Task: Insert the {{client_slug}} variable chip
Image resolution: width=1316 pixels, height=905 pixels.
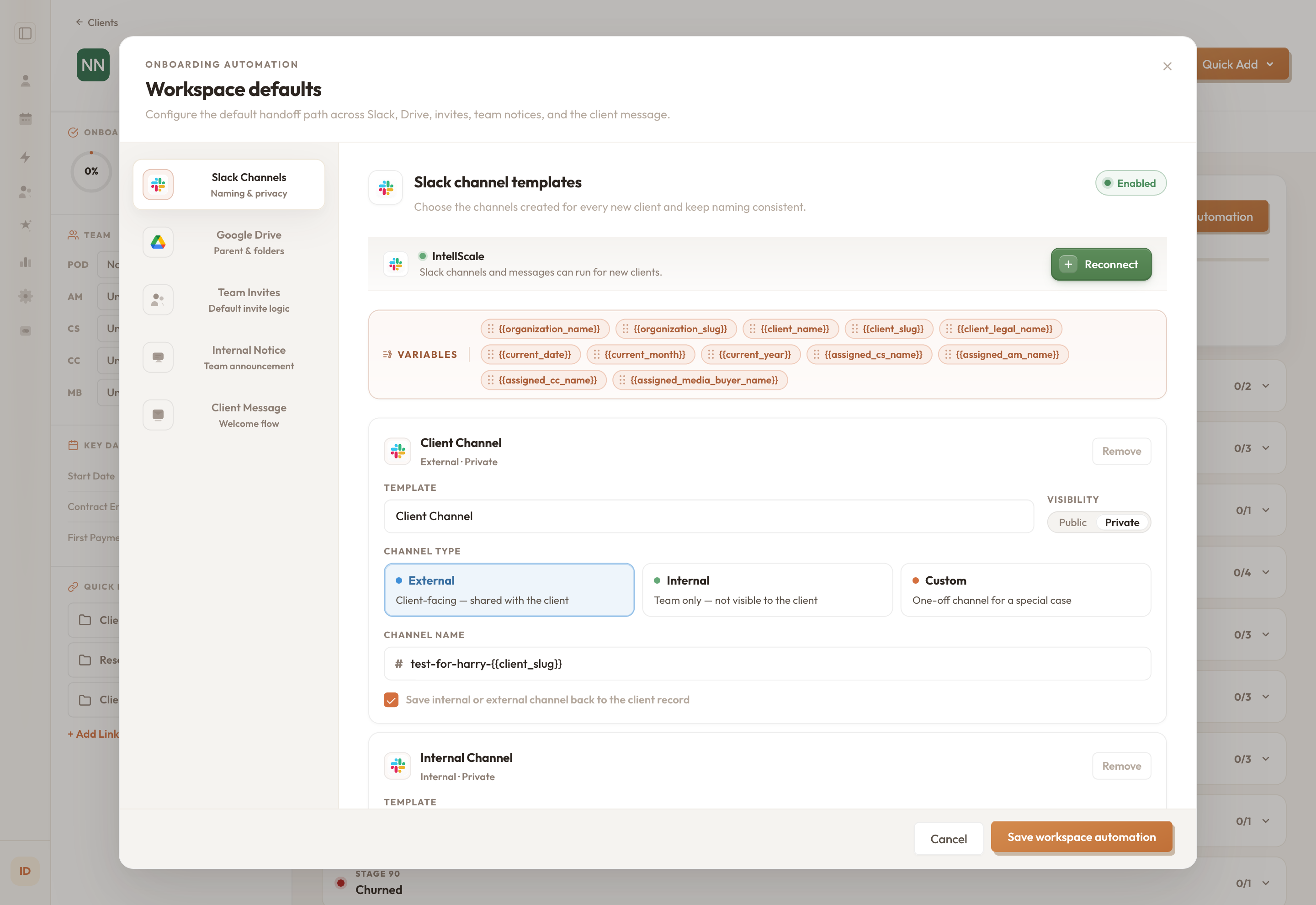Action: point(889,329)
